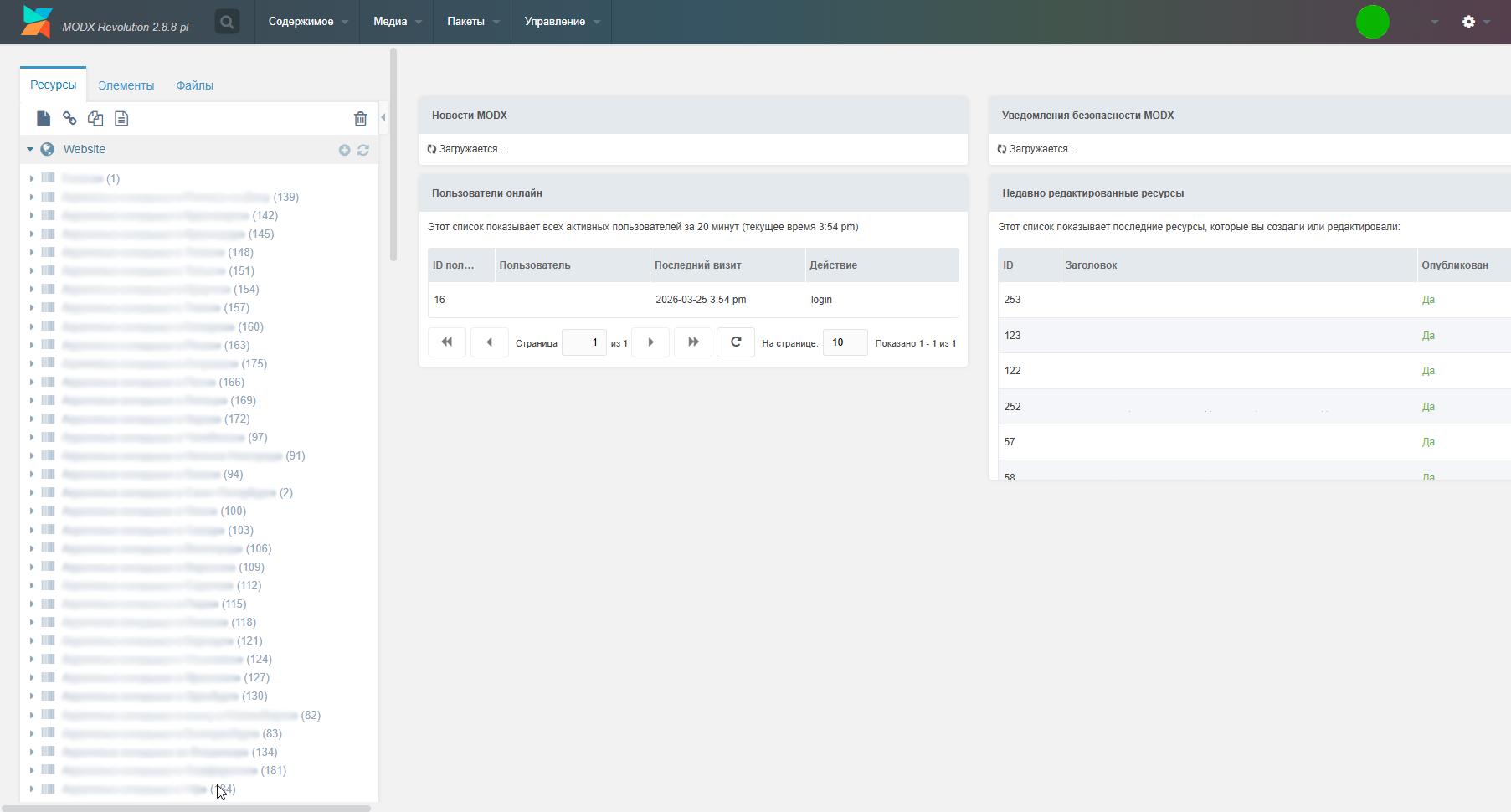This screenshot has width=1511, height=812.
Task: Go to last page of online users
Action: coord(693,342)
